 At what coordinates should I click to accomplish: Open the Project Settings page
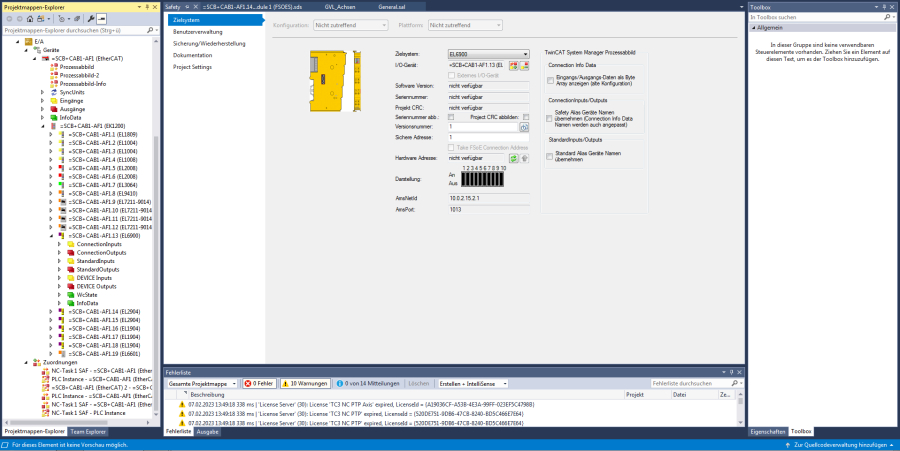click(x=192, y=67)
